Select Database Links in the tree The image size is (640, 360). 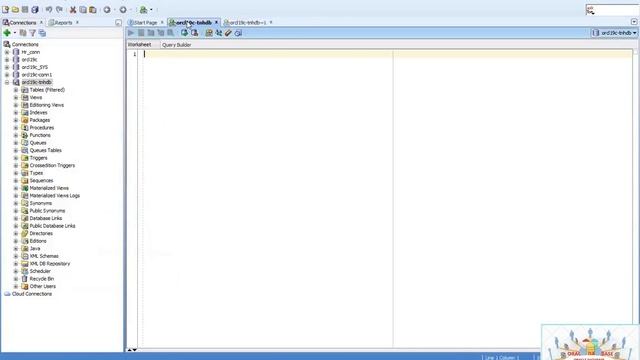point(46,218)
